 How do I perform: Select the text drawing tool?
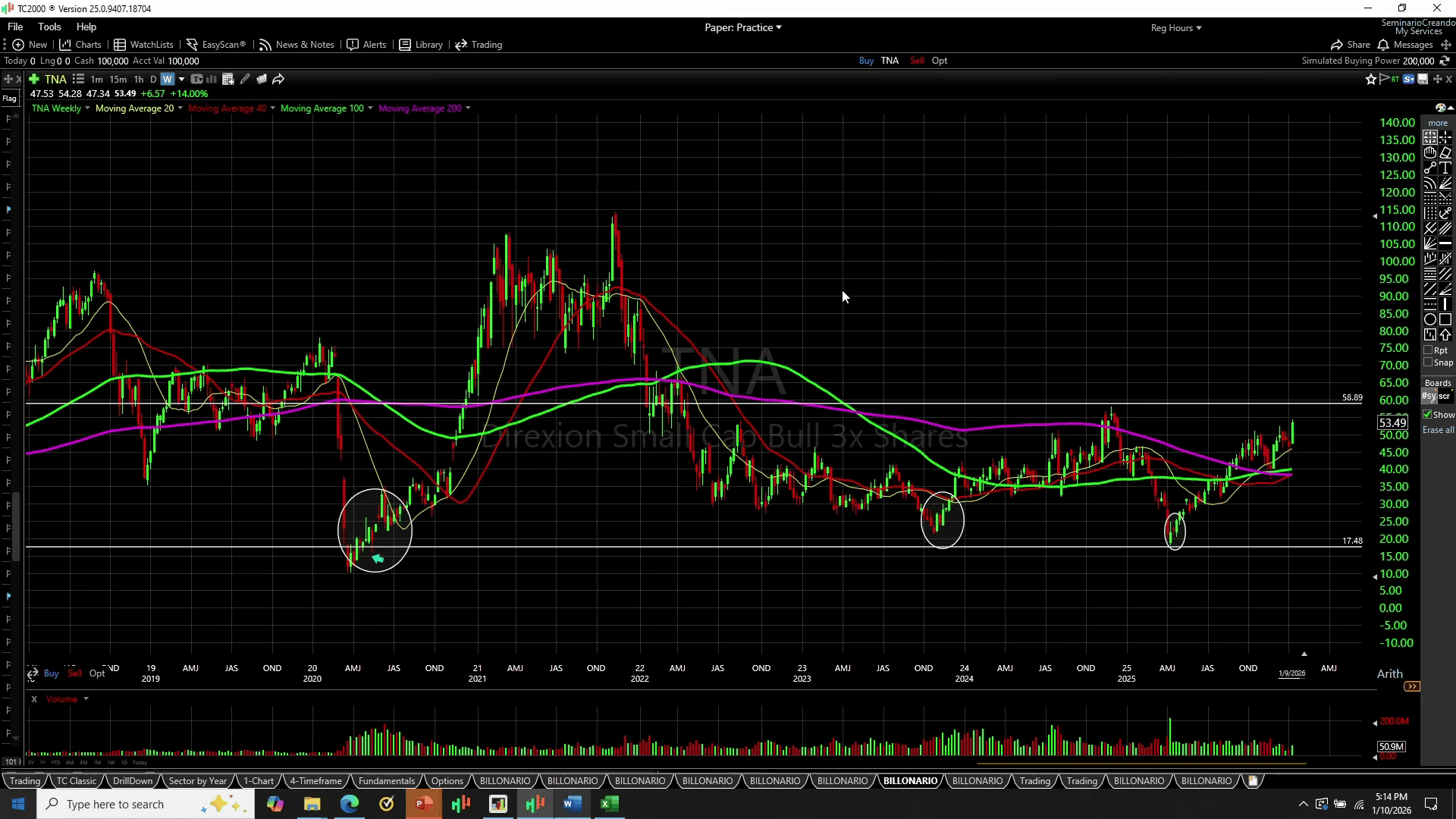pos(1445,168)
